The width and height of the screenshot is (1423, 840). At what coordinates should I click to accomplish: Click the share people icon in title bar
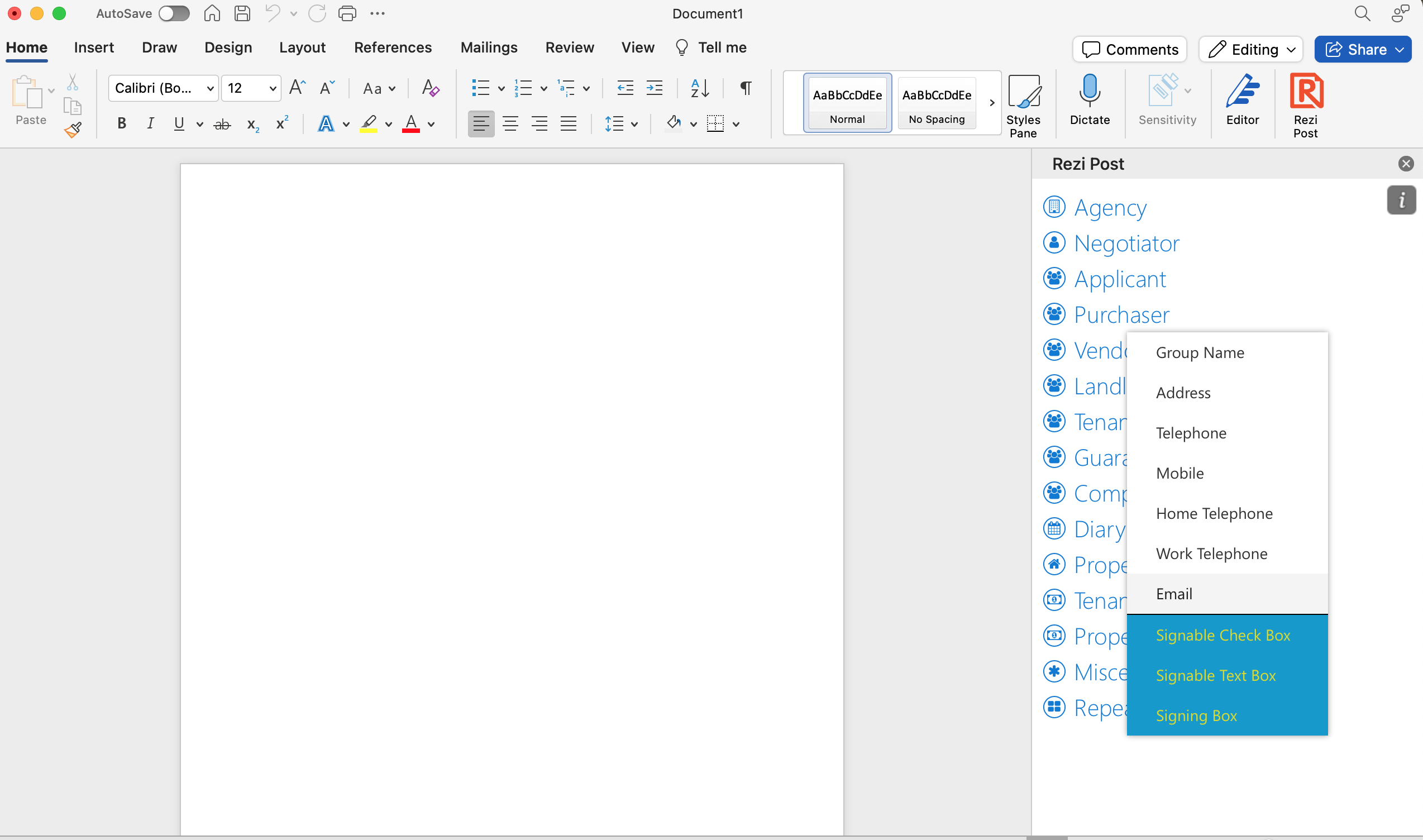click(x=1400, y=13)
